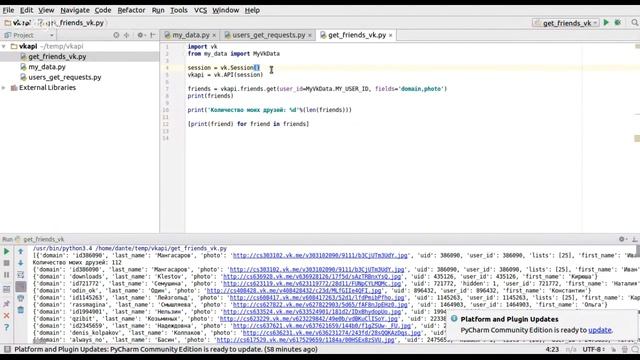Clear all console output with trash icon
Image resolution: width=640 pixels, height=360 pixels.
(21, 310)
